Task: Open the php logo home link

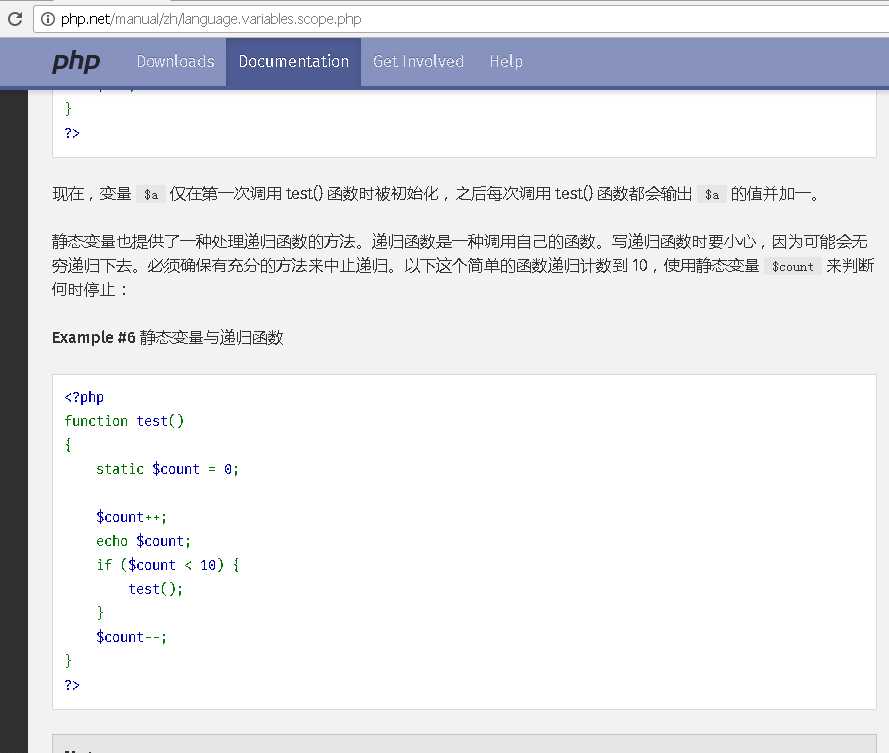Action: [x=76, y=62]
